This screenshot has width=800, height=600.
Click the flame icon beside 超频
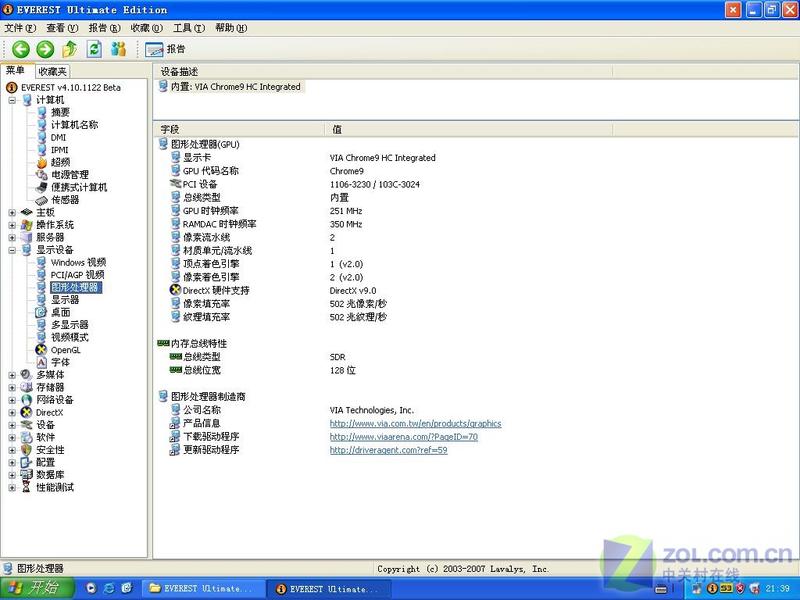tap(42, 162)
